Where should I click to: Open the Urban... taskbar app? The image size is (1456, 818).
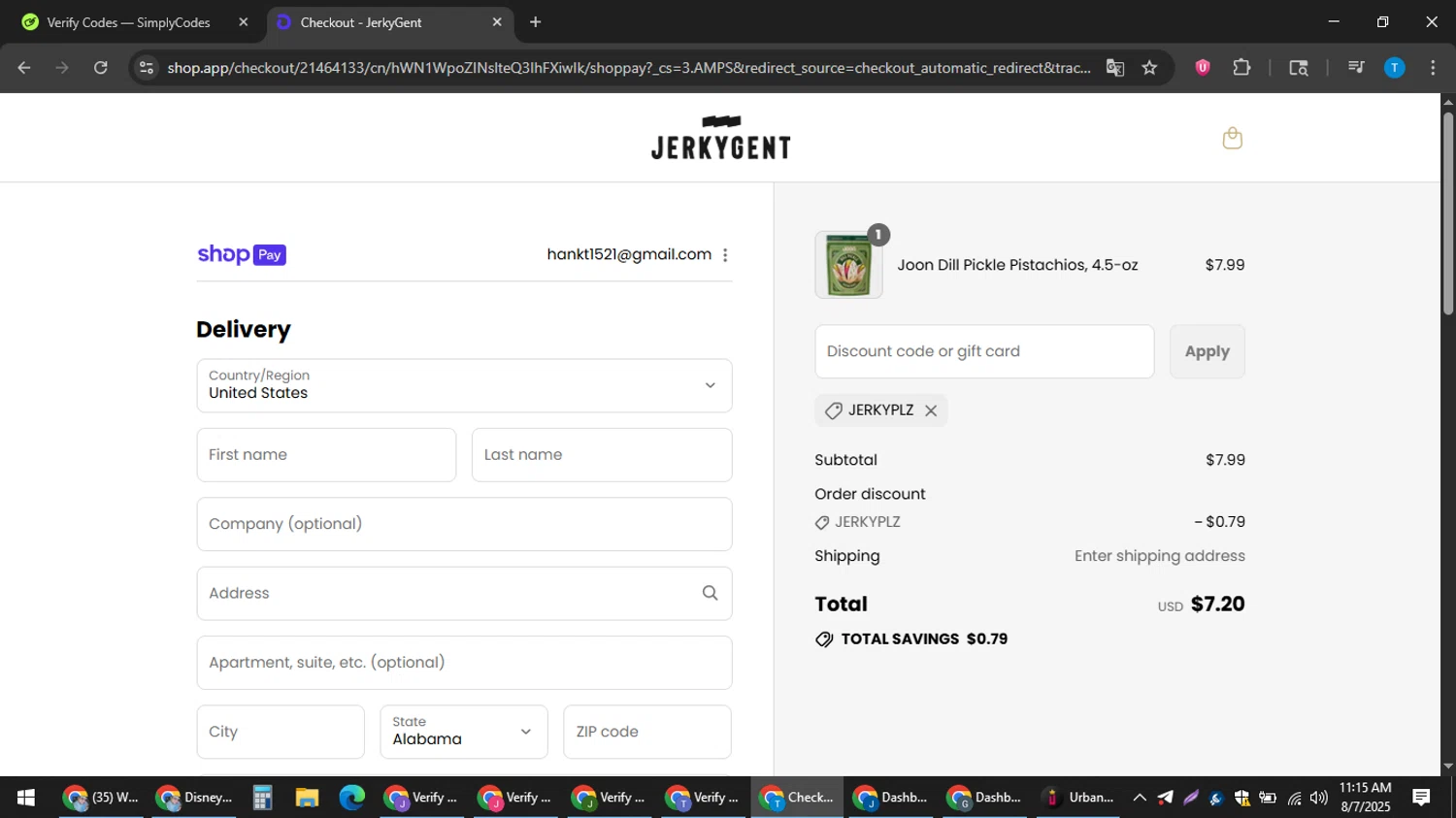pyautogui.click(x=1077, y=798)
